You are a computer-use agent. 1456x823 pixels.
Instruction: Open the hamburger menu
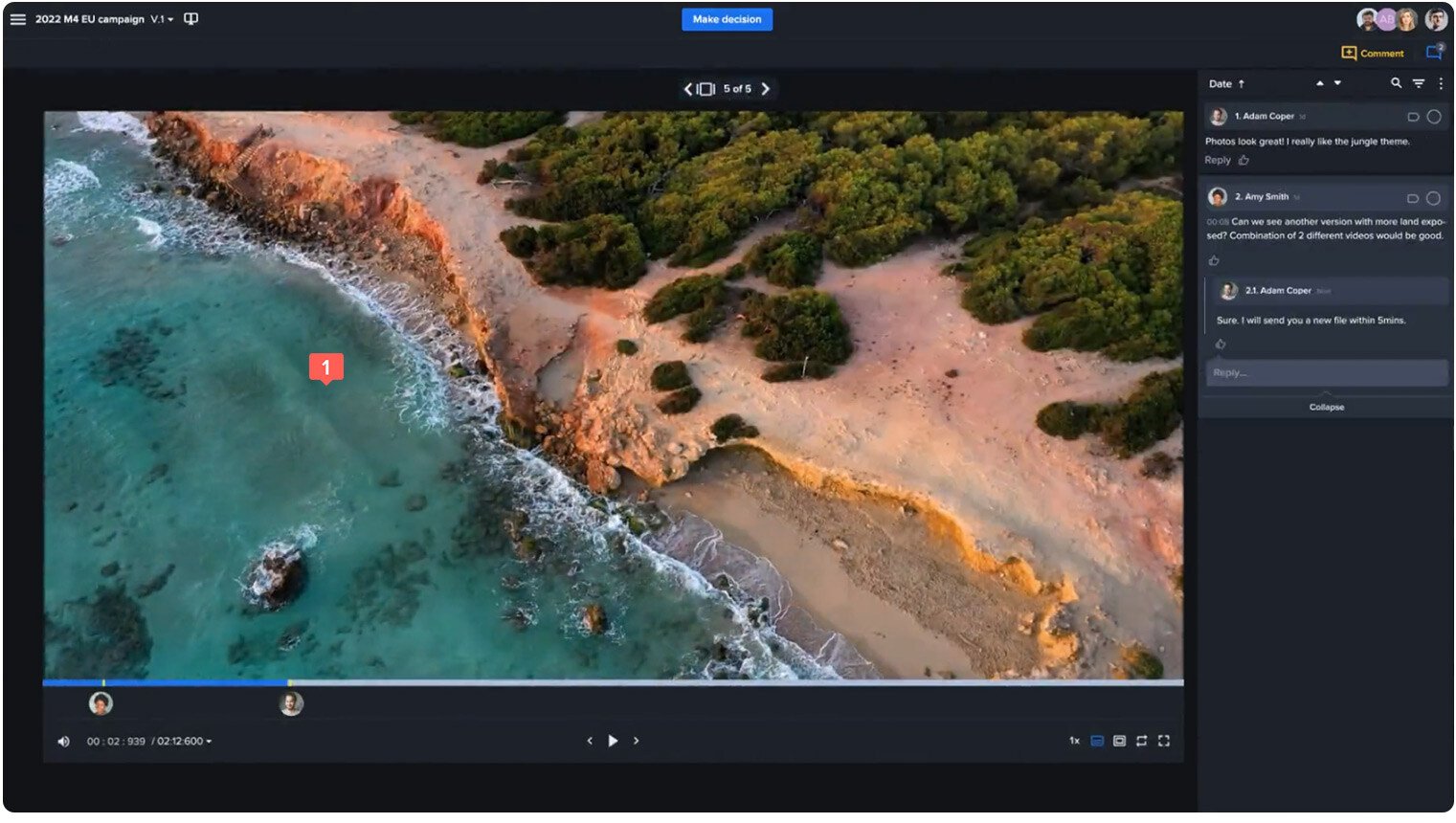18,18
